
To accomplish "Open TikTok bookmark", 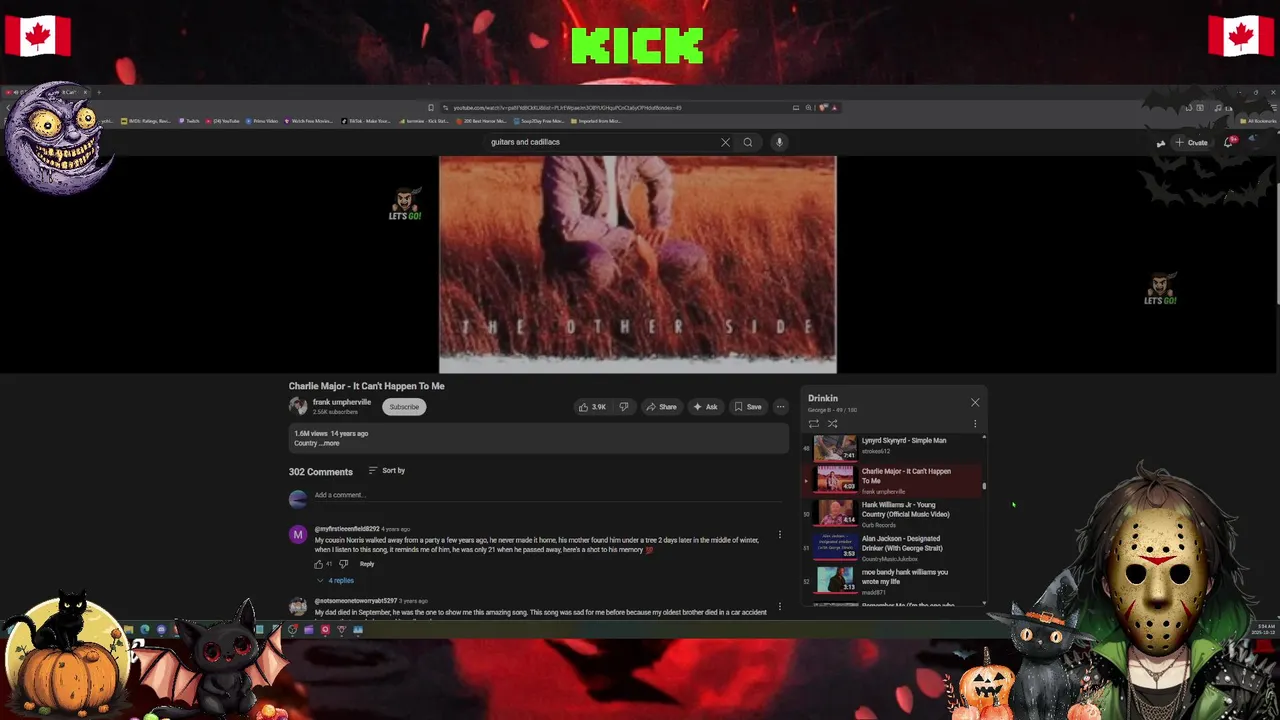I will tap(366, 121).
